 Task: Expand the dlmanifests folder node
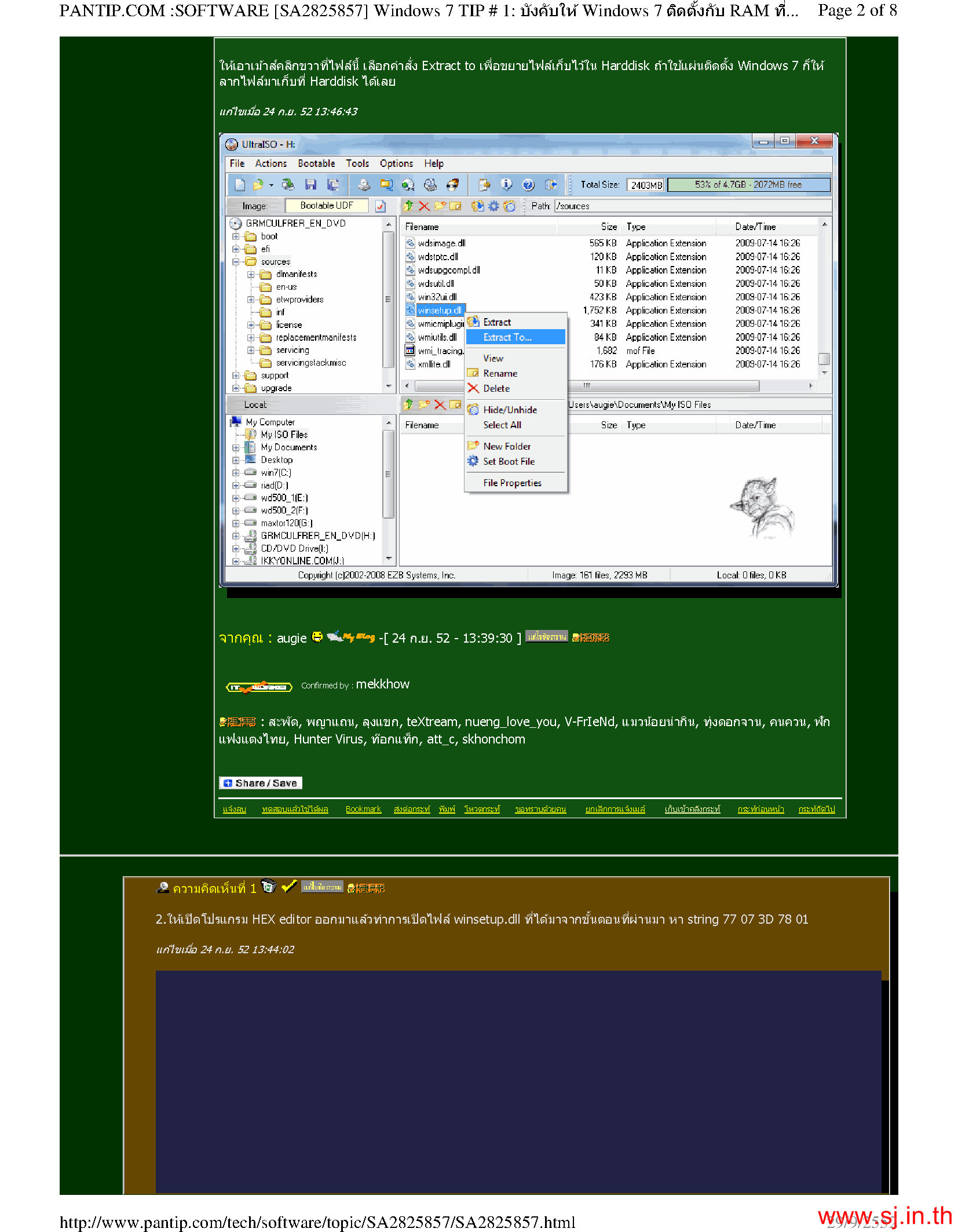251,275
